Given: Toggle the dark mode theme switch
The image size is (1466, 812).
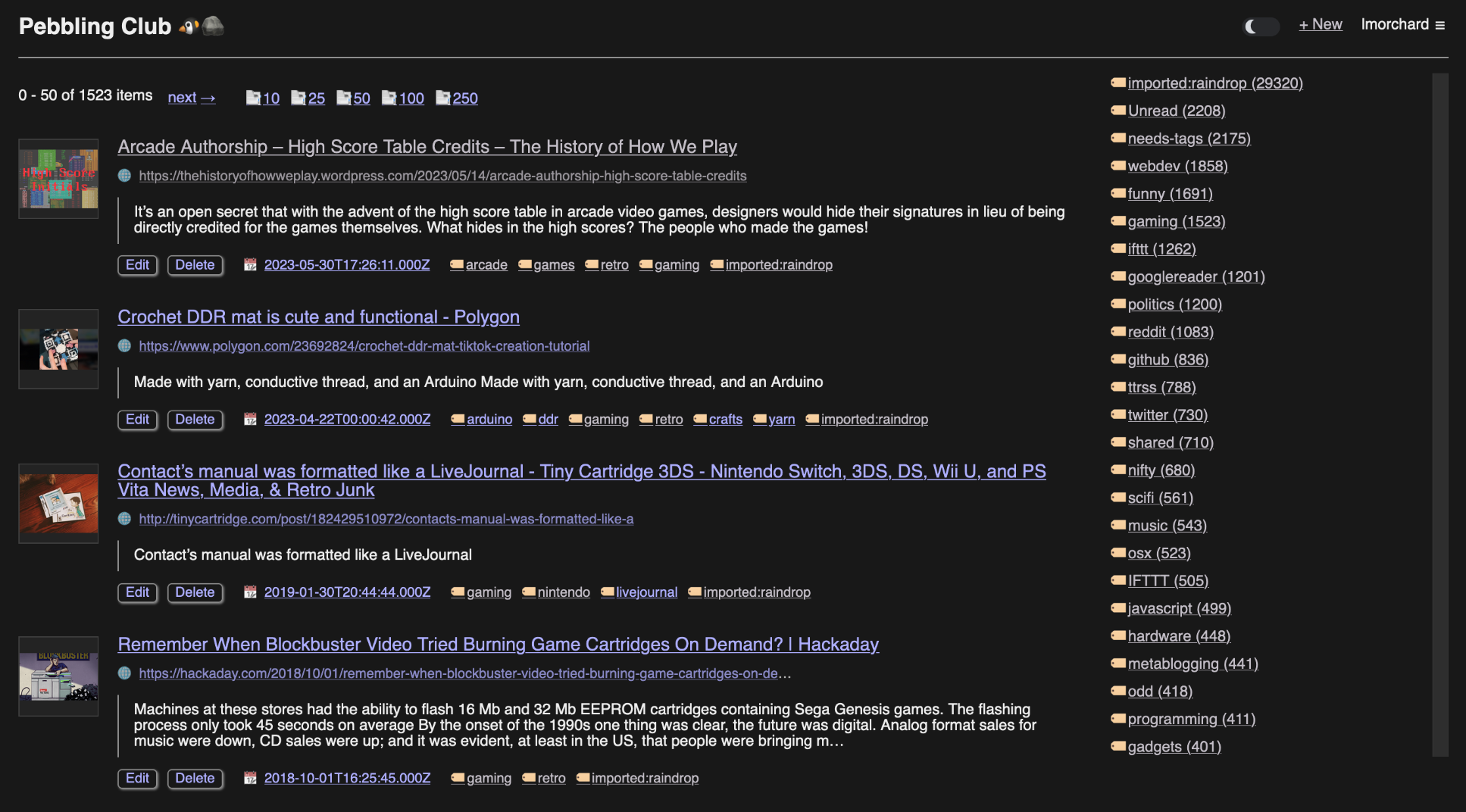Looking at the screenshot, I should (1261, 27).
